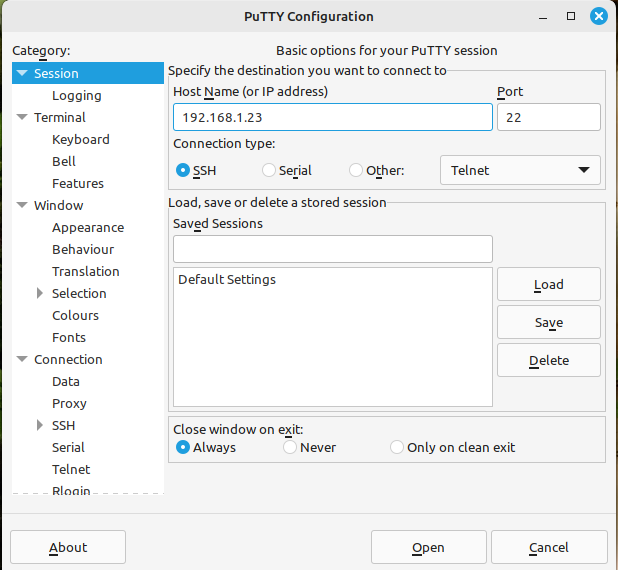The width and height of the screenshot is (618, 570).
Task: Choose the Other connection type radio
Action: point(356,170)
